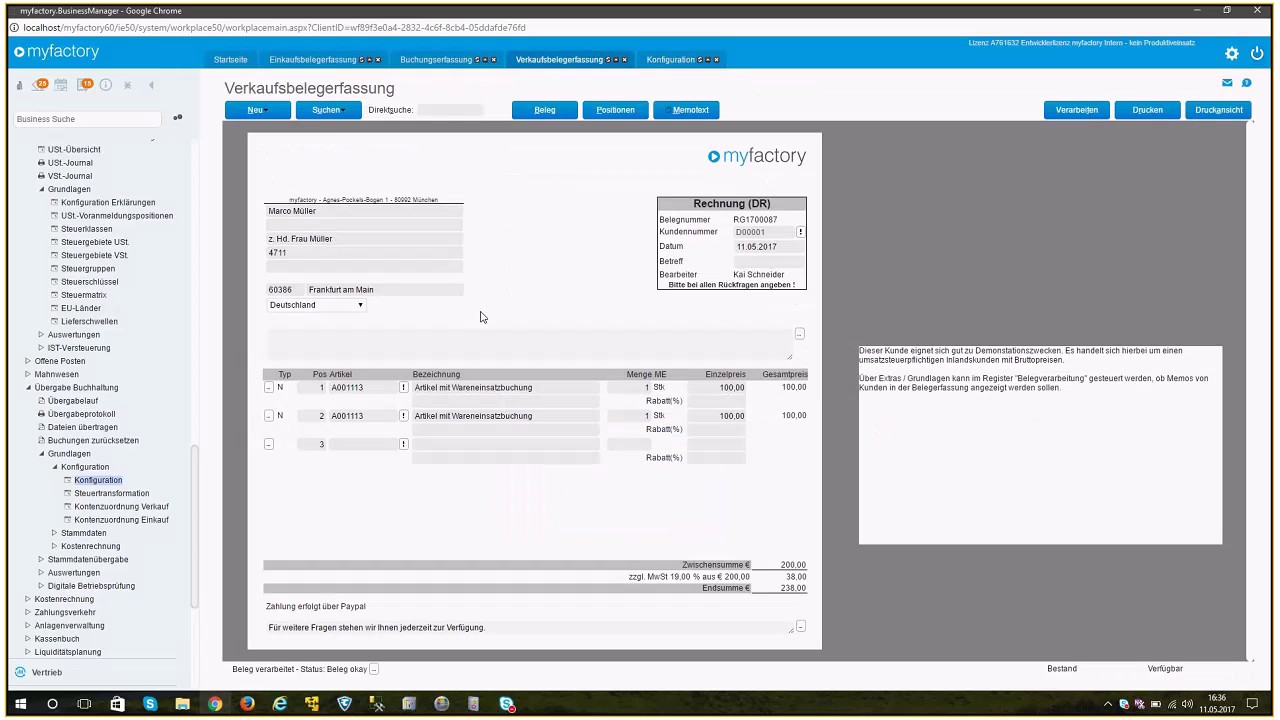
Task: Collapse sidebar with the left arrow icon
Action: tap(151, 85)
